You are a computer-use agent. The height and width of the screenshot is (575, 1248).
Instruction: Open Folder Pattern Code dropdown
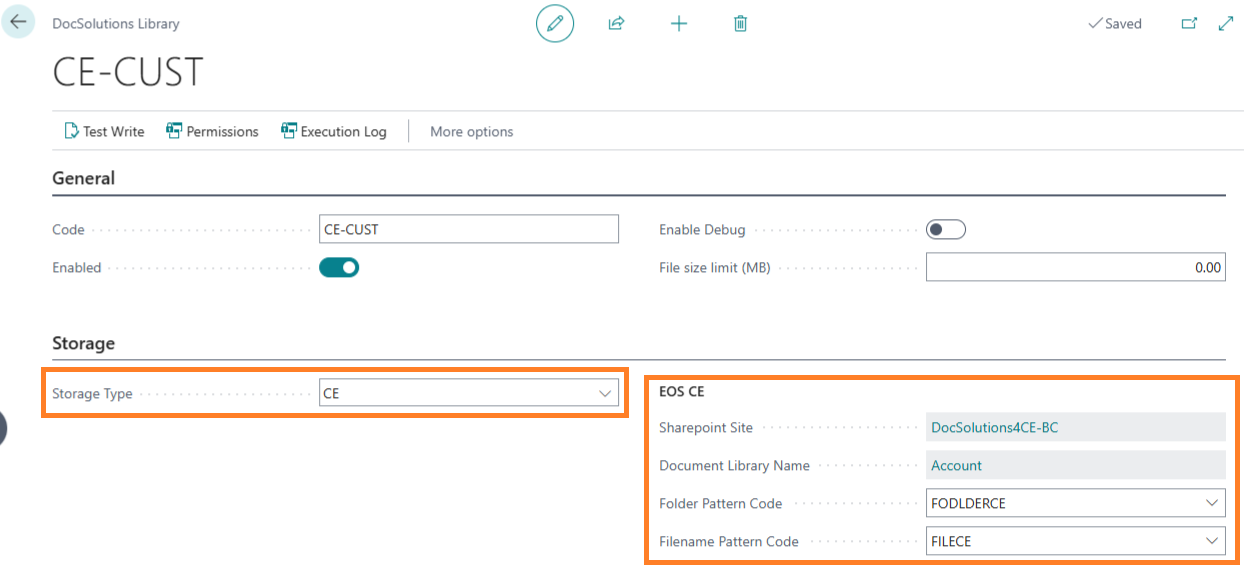[1212, 503]
